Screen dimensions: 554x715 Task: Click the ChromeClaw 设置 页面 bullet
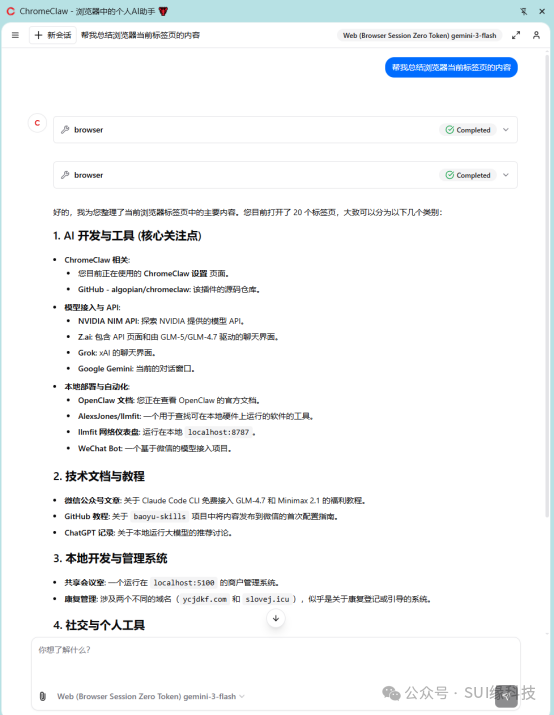153,273
